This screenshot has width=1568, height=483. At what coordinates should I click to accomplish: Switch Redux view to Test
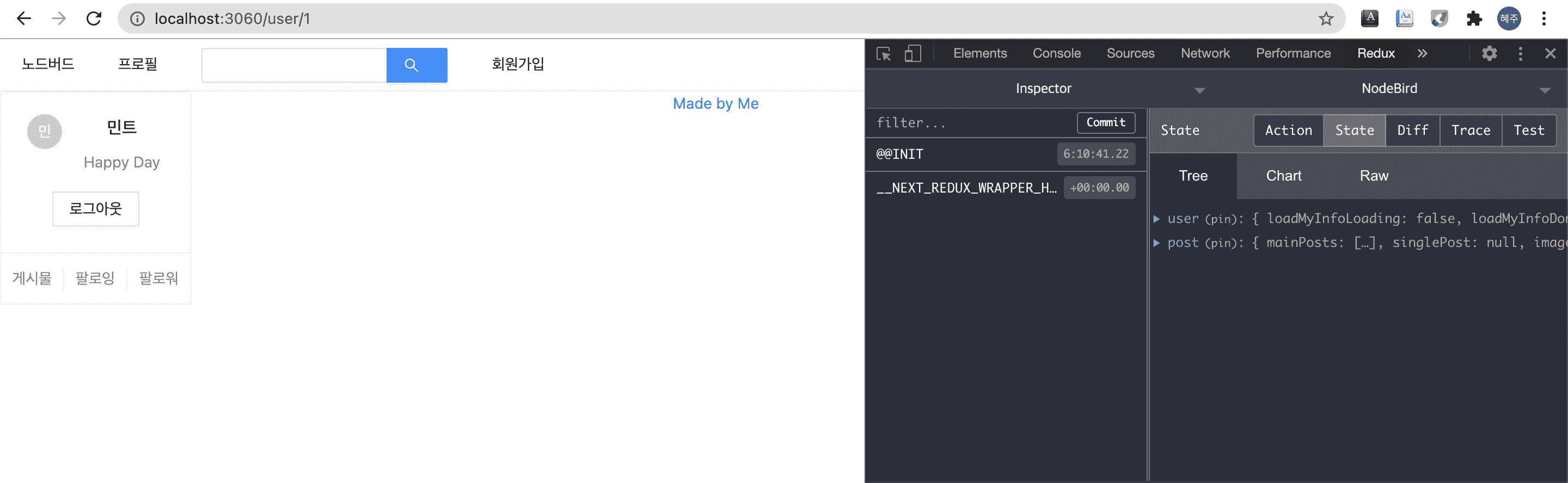[1528, 131]
